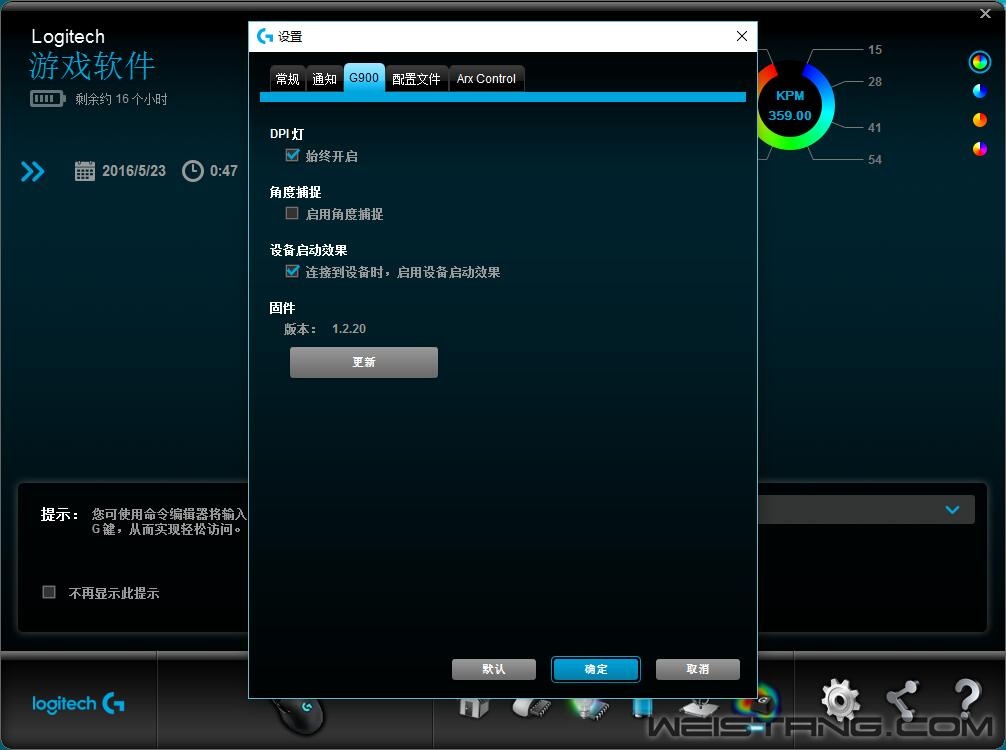This screenshot has width=1006, height=750.
Task: Pick the rainbow swatch with purple and white
Action: click(980, 149)
